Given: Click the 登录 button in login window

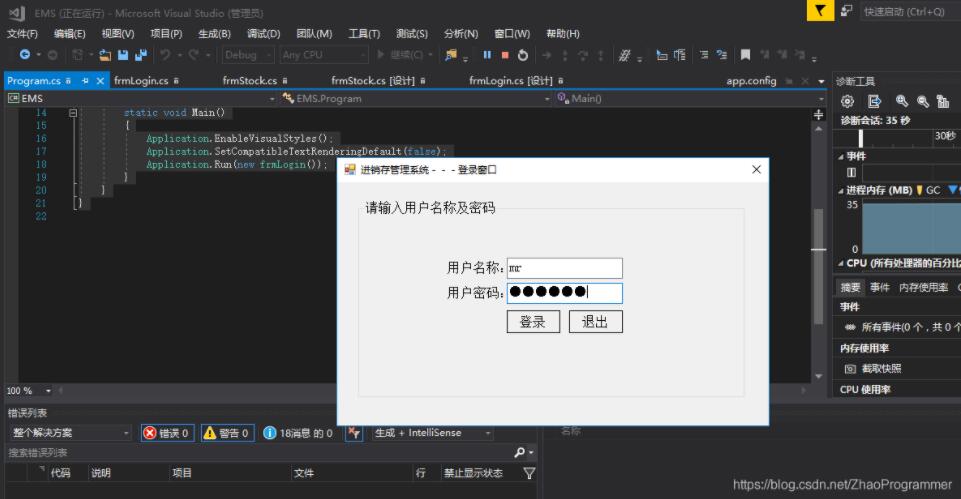Looking at the screenshot, I should pos(533,322).
